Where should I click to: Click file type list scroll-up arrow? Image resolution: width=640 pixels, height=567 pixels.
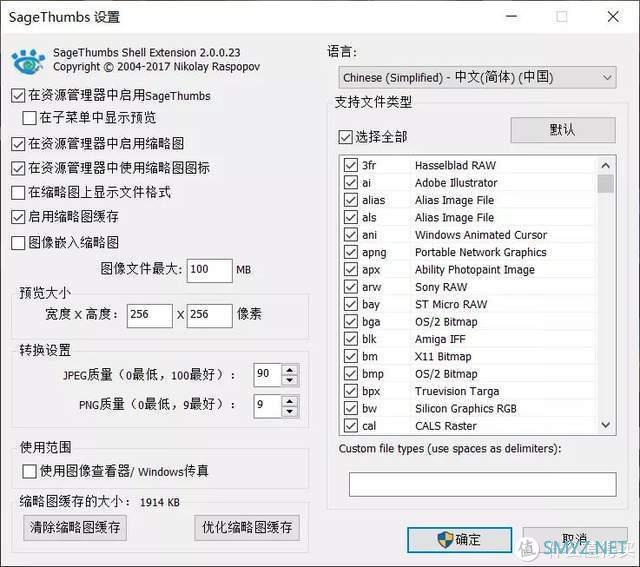point(606,165)
